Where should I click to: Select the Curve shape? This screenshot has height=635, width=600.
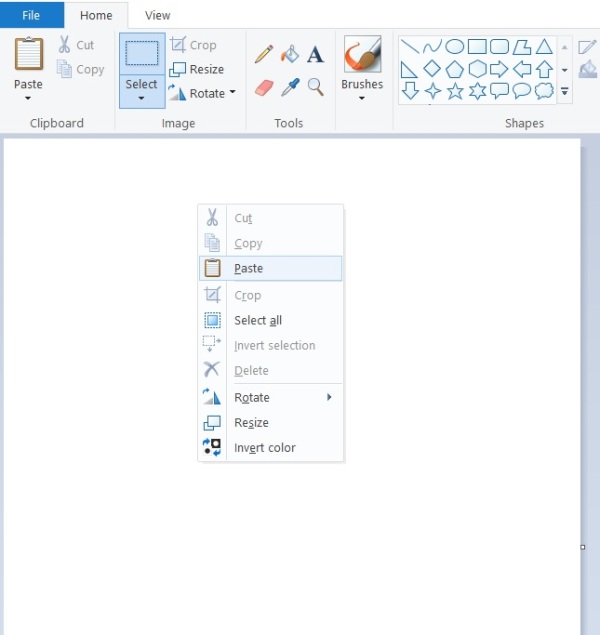coord(432,47)
